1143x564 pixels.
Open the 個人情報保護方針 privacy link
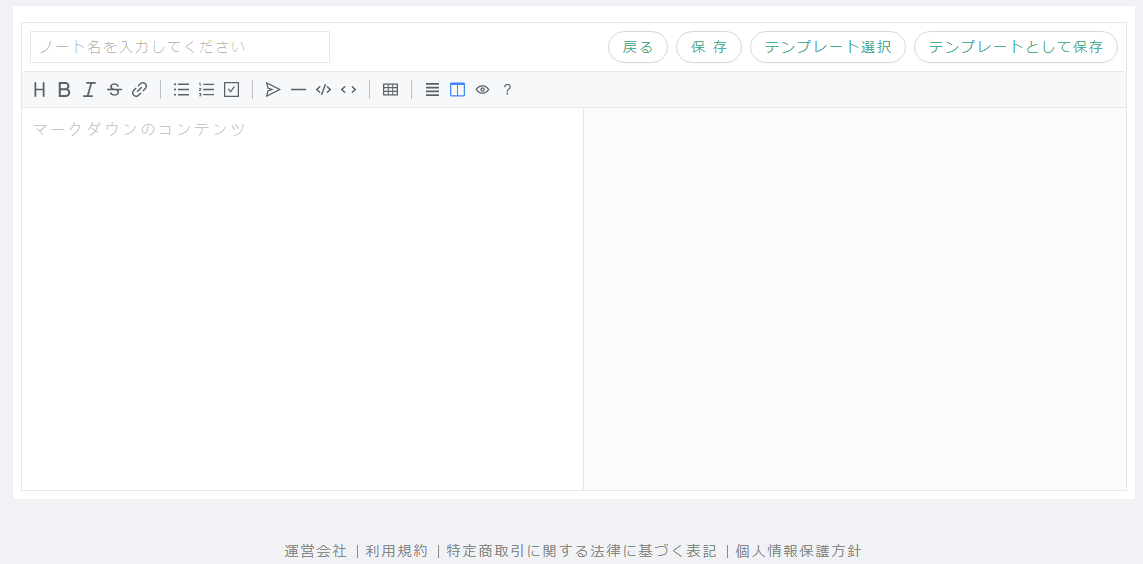(x=798, y=551)
